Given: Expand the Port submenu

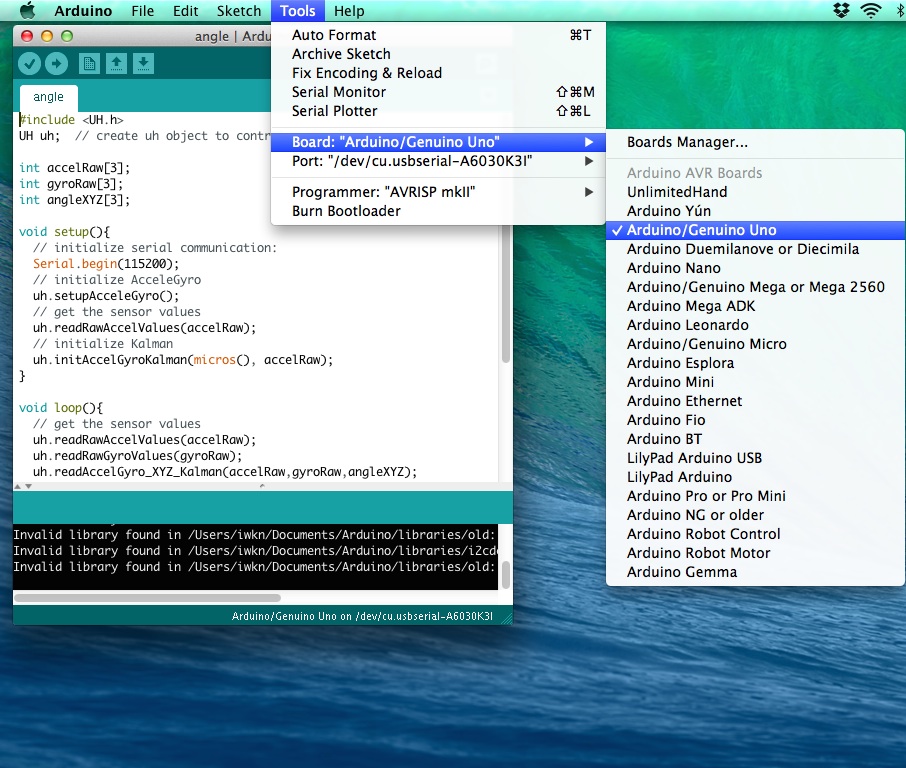Looking at the screenshot, I should (x=438, y=161).
